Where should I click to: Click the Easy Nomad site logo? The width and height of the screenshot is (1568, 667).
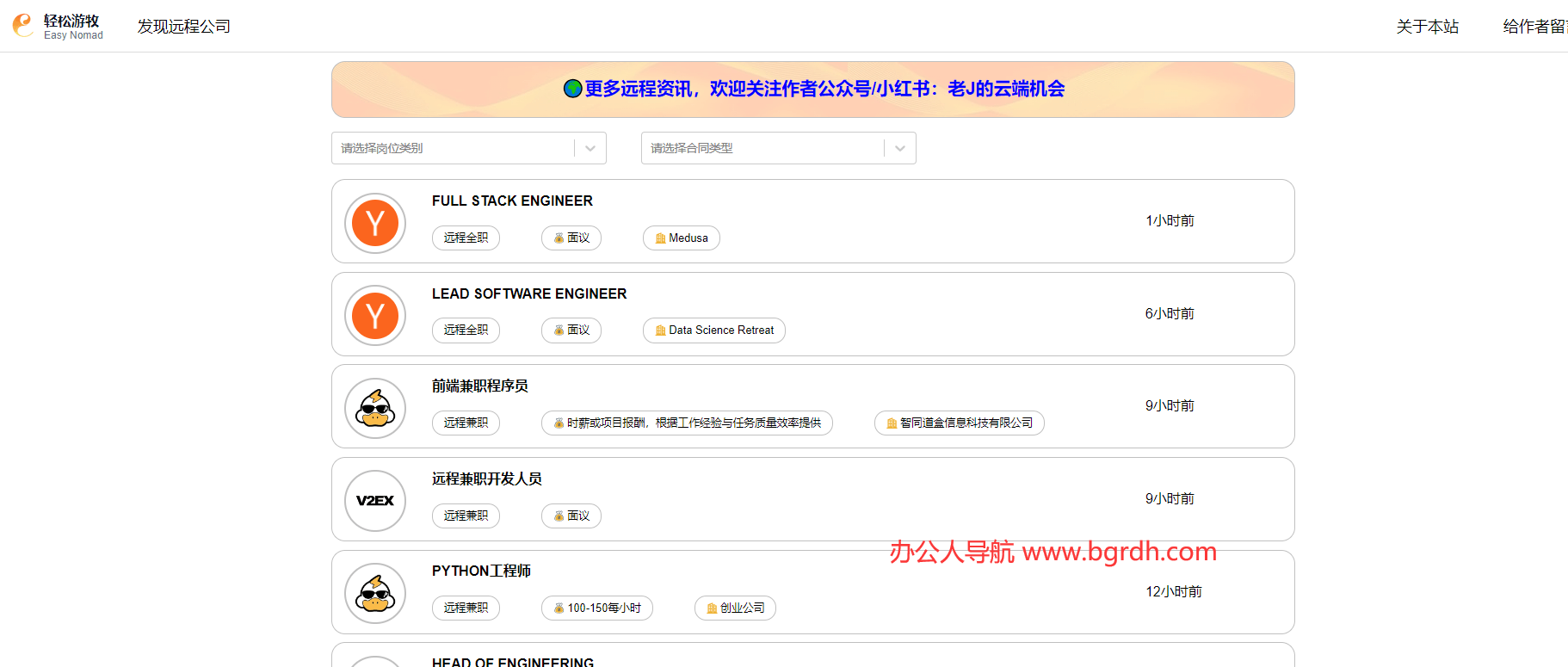coord(58,26)
